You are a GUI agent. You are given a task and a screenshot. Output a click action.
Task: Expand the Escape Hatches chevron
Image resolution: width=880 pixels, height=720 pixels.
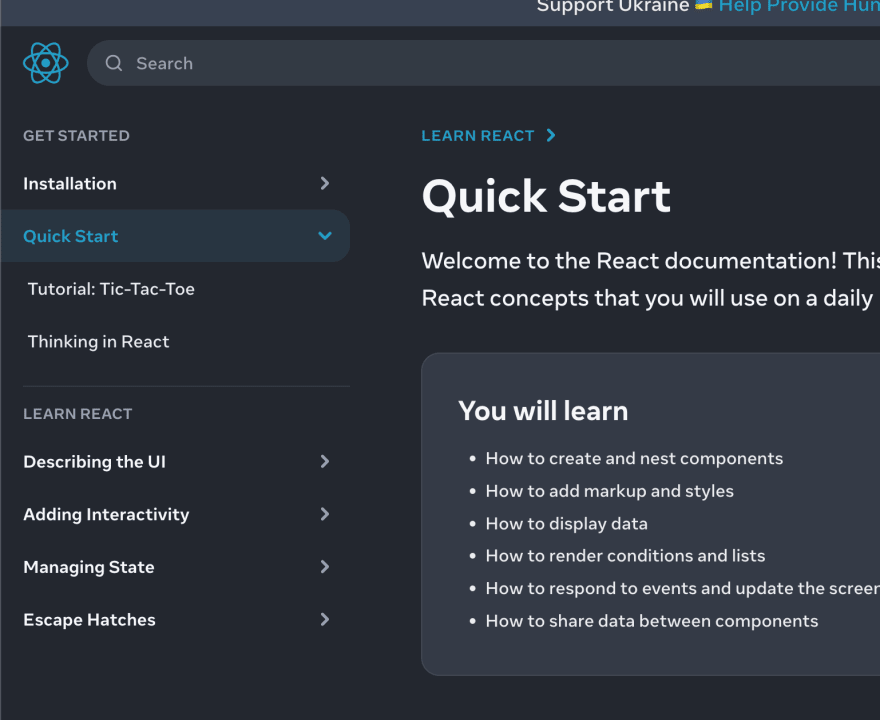pos(324,620)
